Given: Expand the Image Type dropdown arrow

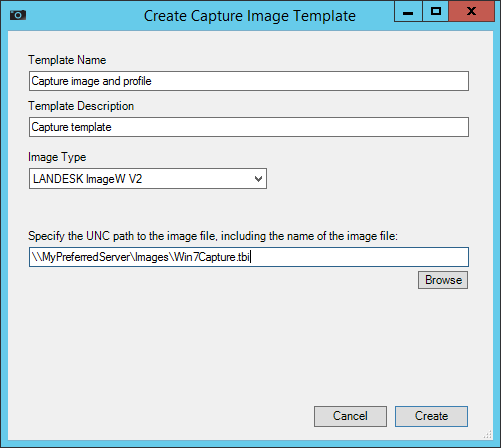Looking at the screenshot, I should [x=258, y=179].
